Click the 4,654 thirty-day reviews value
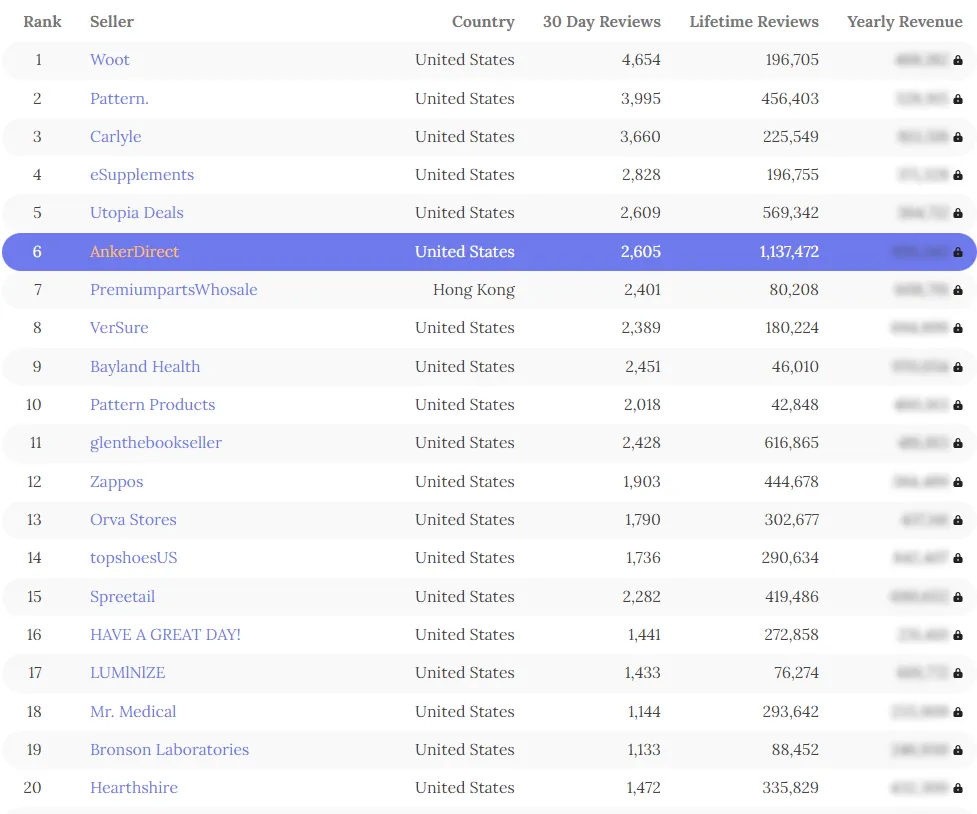Screen dimensions: 977x814 pyautogui.click(x=641, y=60)
